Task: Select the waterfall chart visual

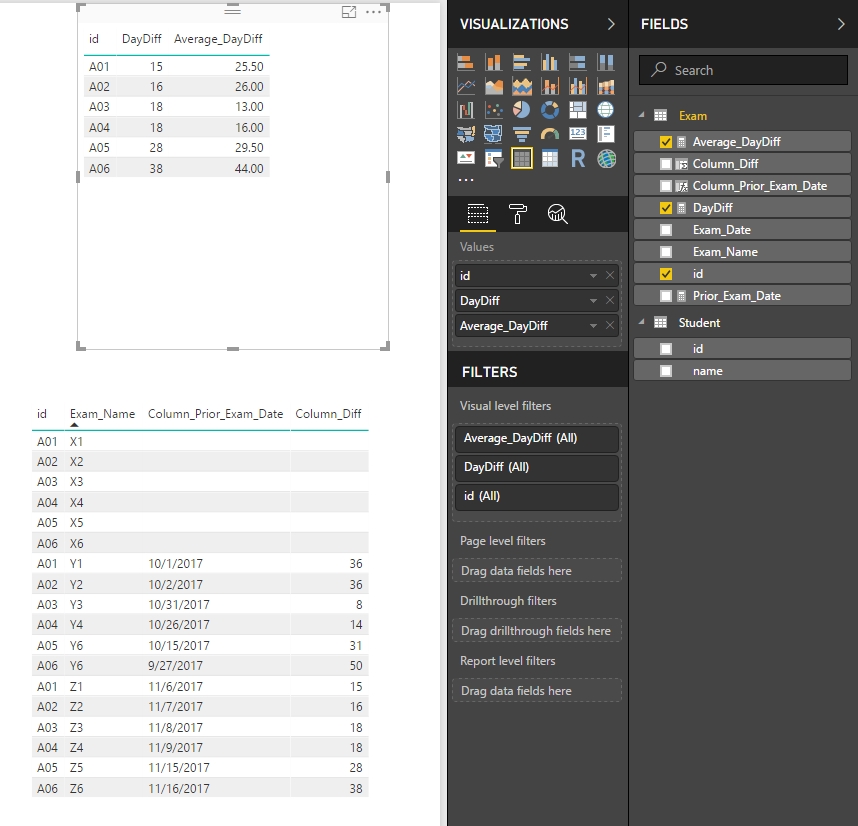Action: 466,110
